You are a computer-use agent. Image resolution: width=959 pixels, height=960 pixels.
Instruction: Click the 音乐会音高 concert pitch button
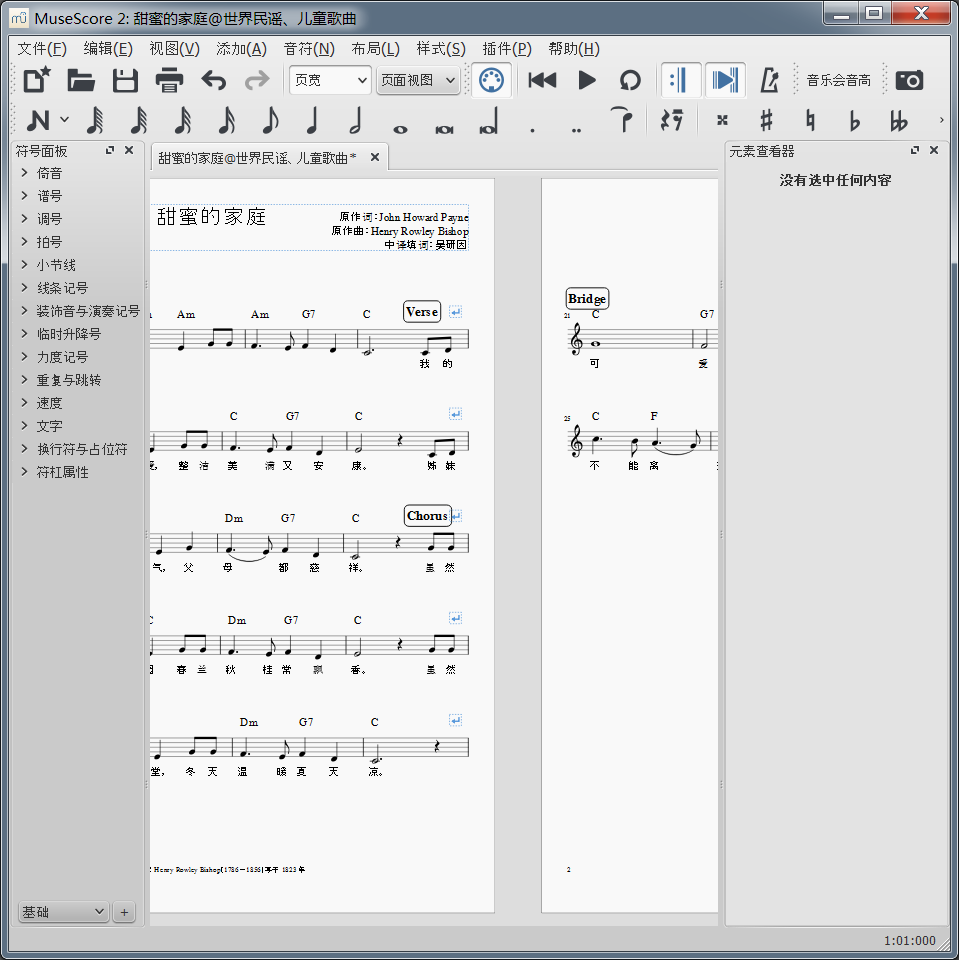(838, 81)
